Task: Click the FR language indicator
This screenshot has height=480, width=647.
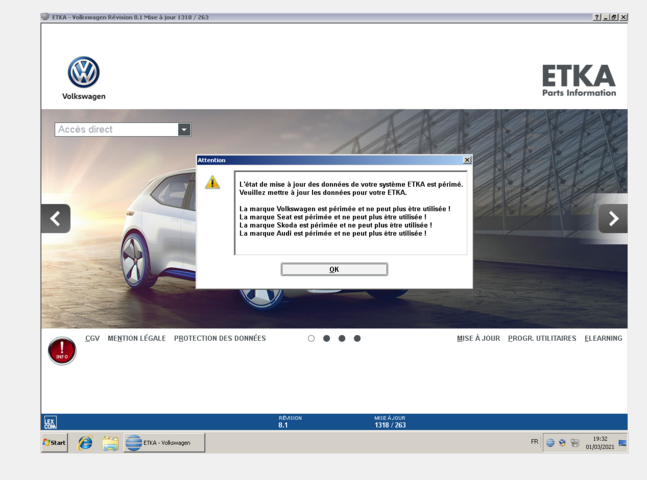Action: coord(534,442)
